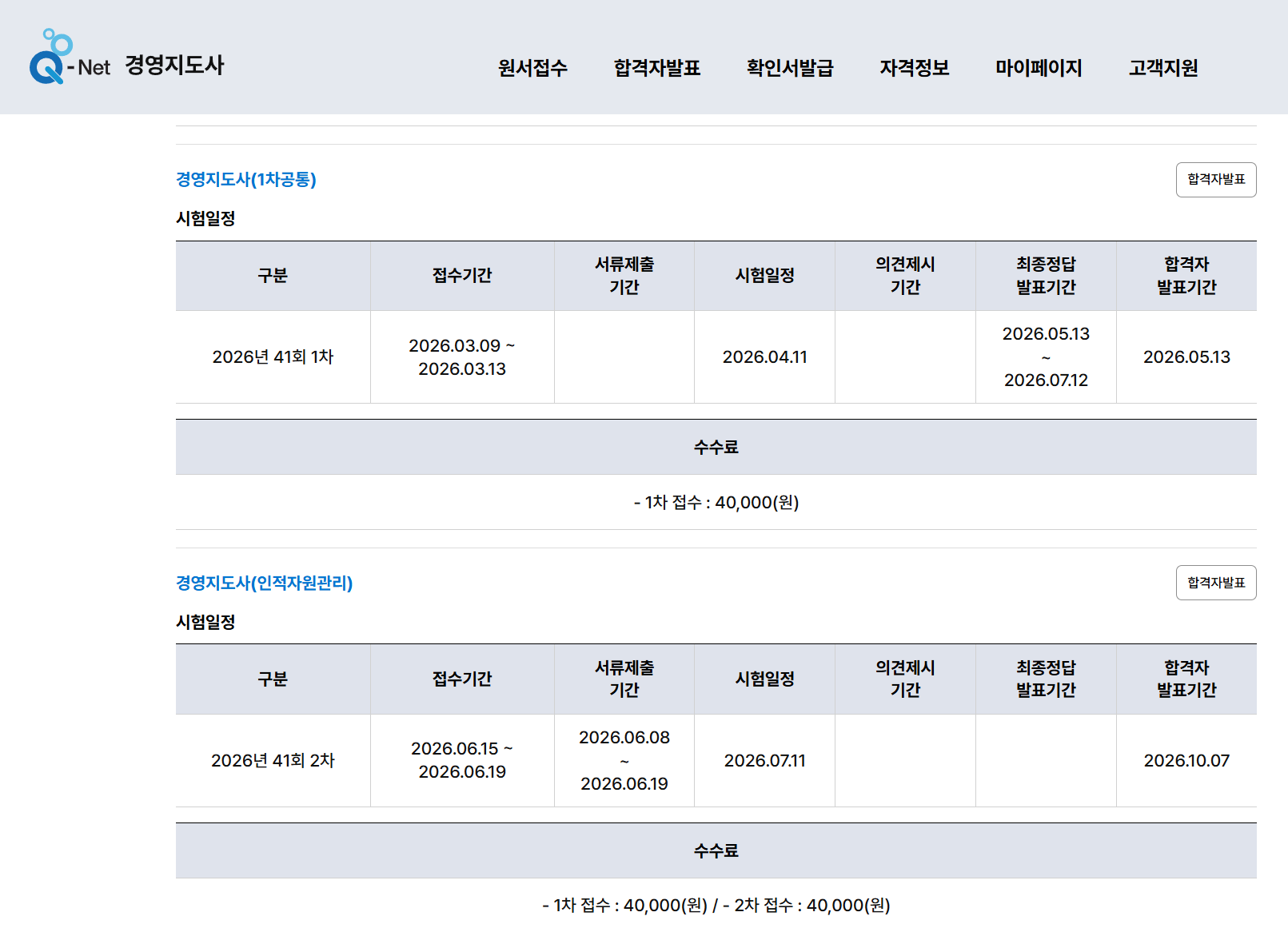Open the 경영지도사(1차공통) link
Image resolution: width=1288 pixels, height=928 pixels.
pyautogui.click(x=248, y=179)
